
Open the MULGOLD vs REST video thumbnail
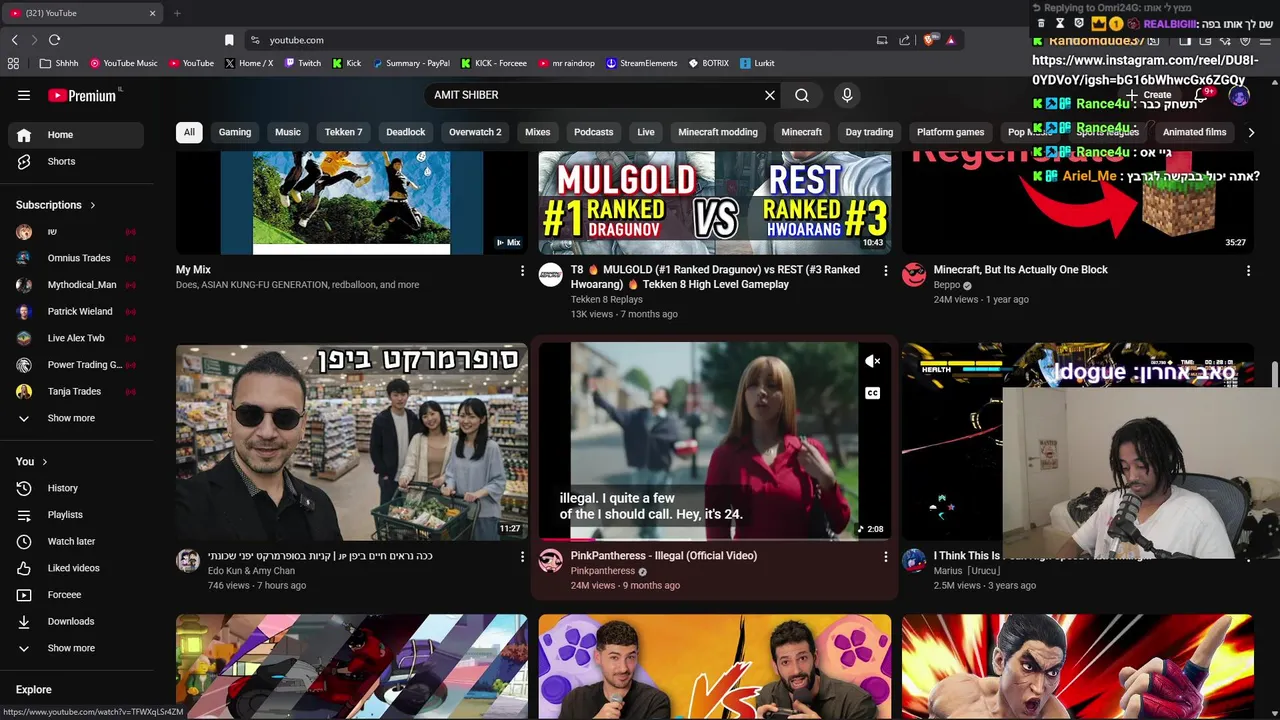[x=714, y=203]
